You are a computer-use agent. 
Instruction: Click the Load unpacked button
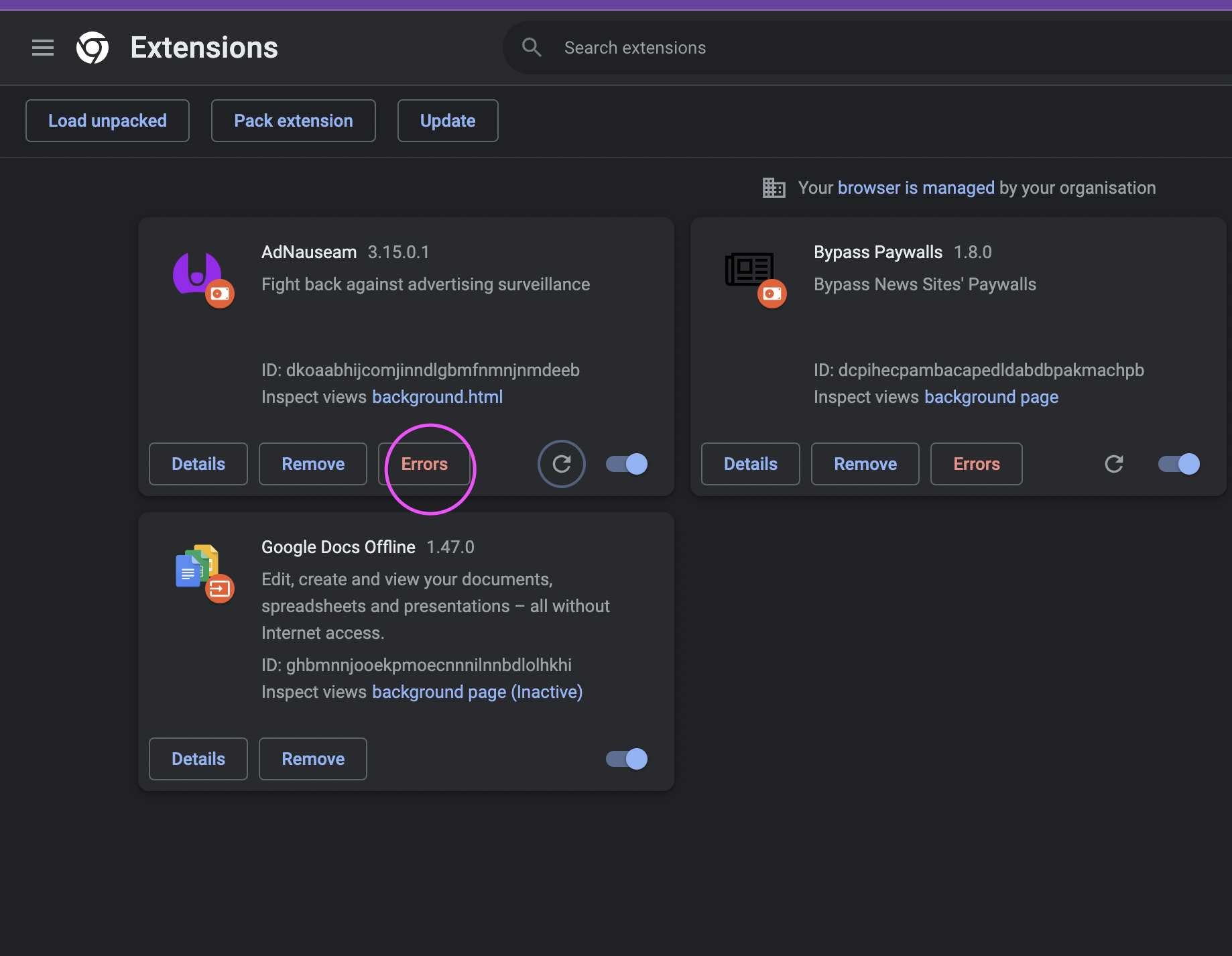pyautogui.click(x=107, y=121)
